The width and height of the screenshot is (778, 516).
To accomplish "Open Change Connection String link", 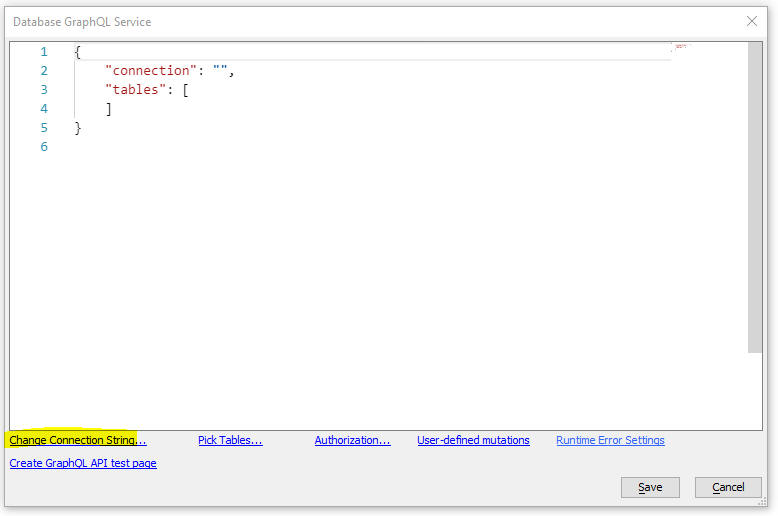I will pos(78,440).
